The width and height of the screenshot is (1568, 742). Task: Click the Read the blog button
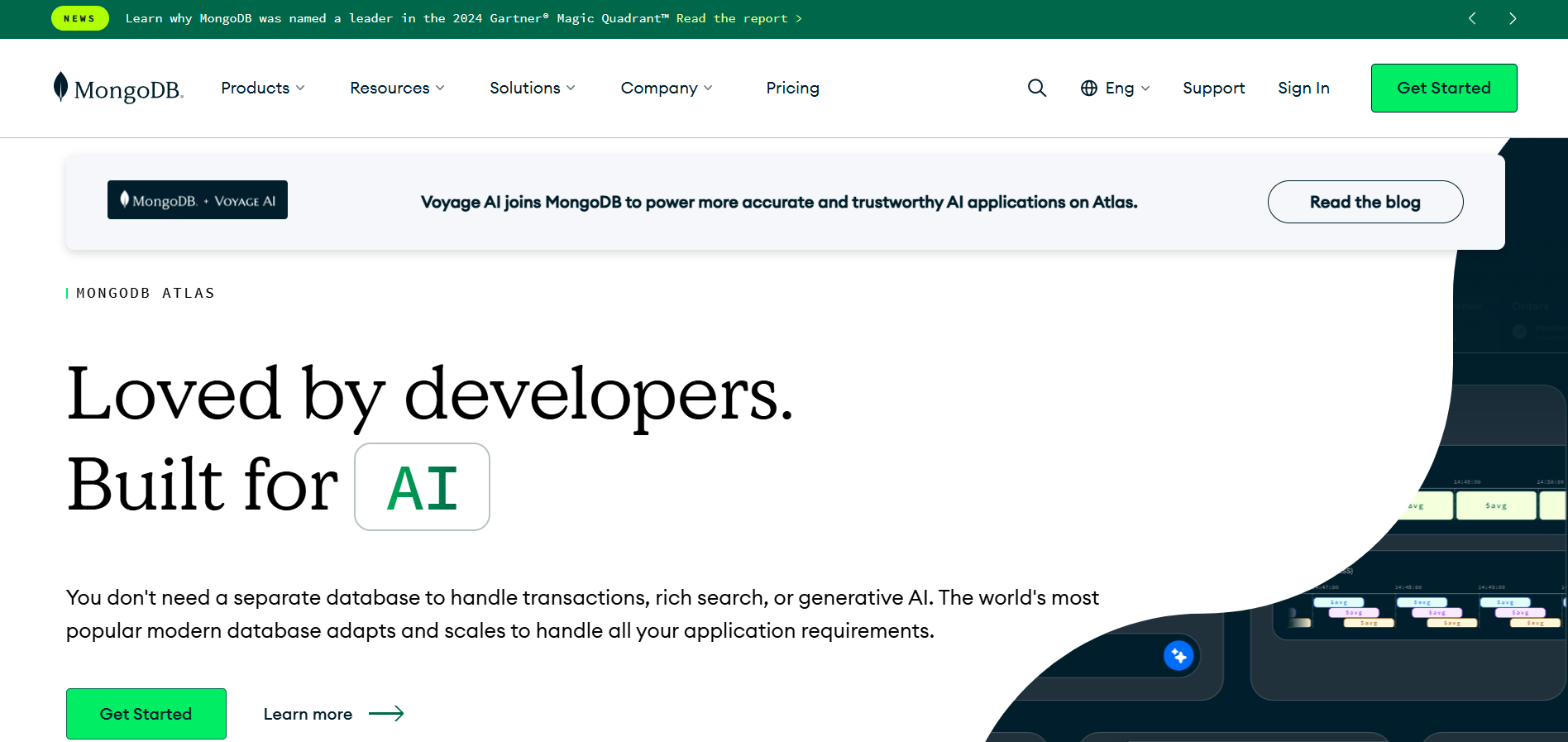[x=1365, y=202]
